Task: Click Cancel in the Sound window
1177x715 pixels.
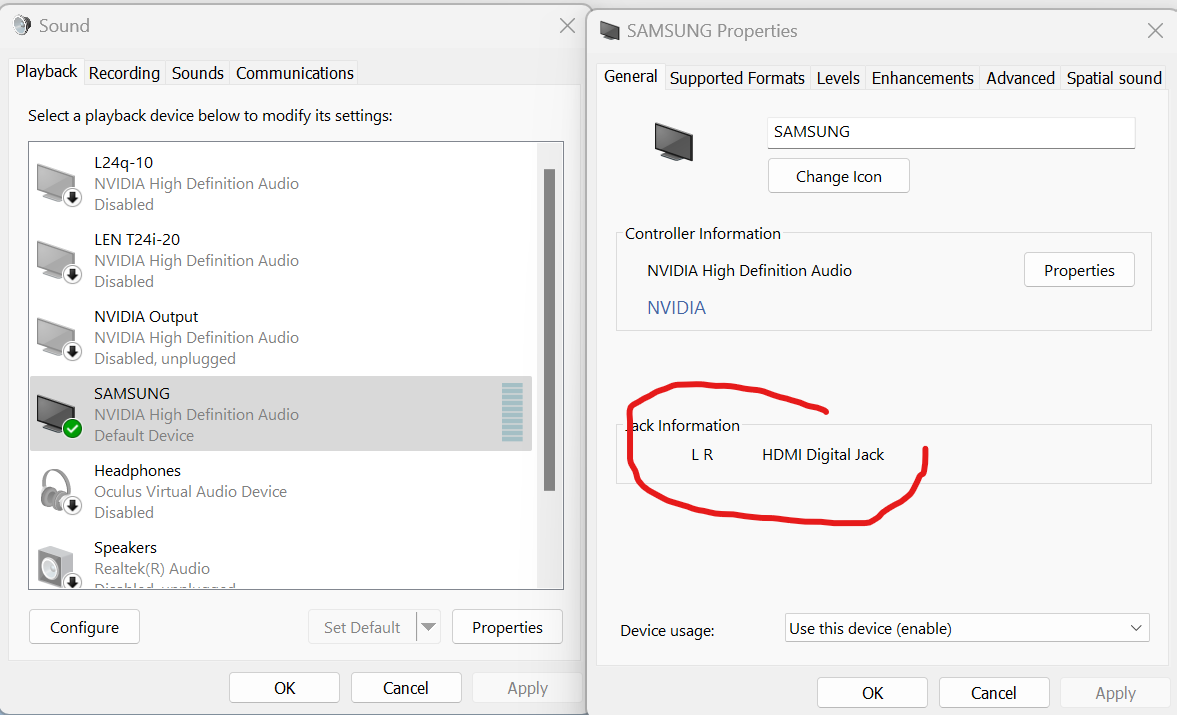Action: click(405, 688)
